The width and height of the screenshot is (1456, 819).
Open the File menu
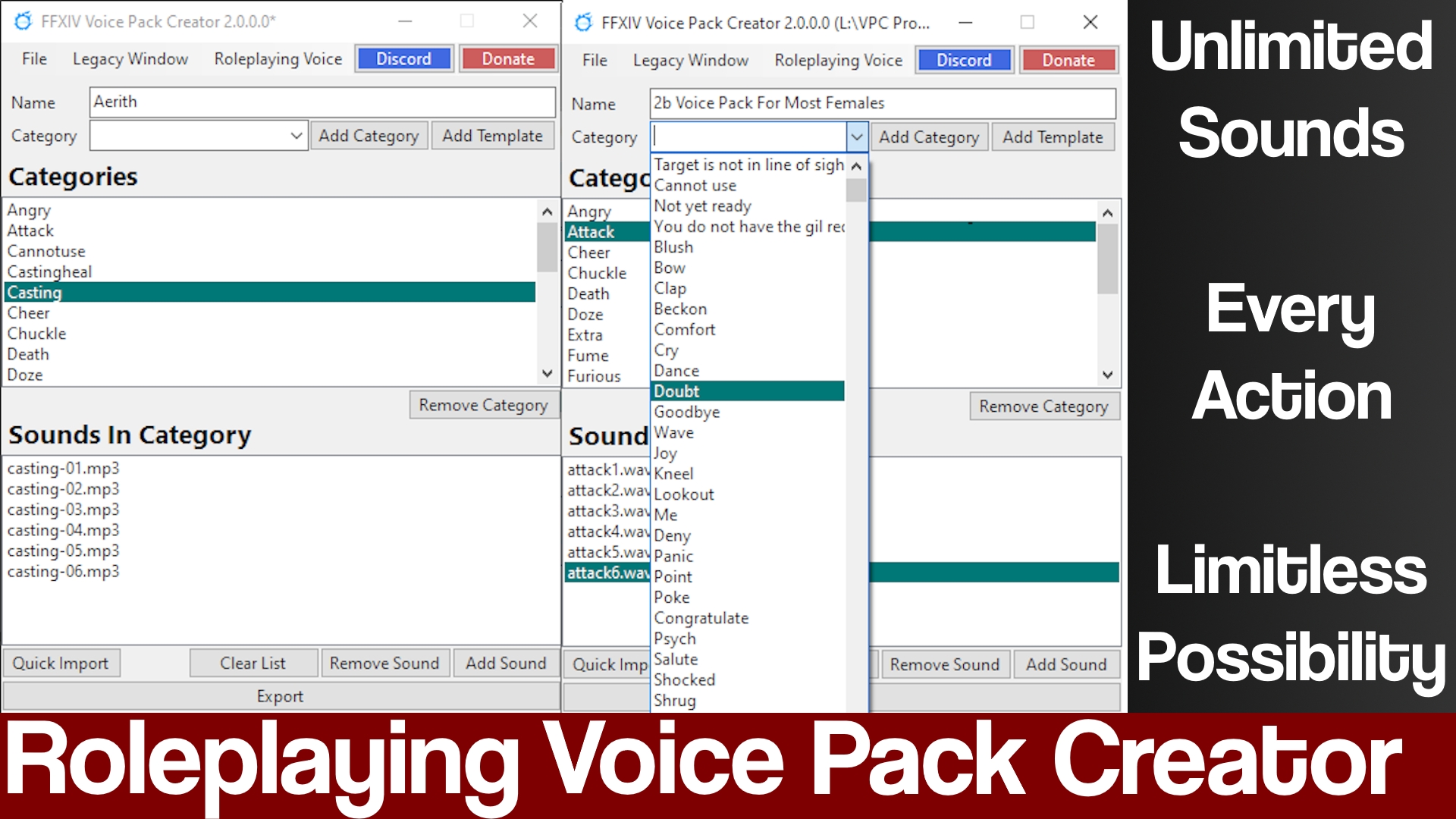(x=33, y=58)
